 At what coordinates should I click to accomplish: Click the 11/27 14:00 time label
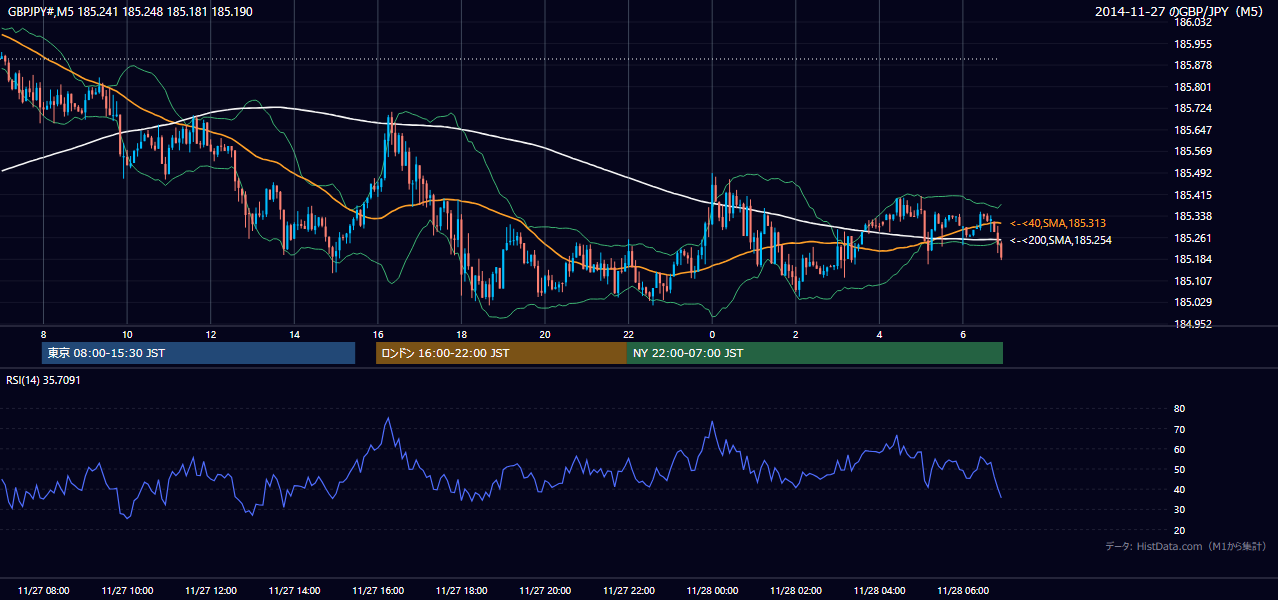click(294, 591)
